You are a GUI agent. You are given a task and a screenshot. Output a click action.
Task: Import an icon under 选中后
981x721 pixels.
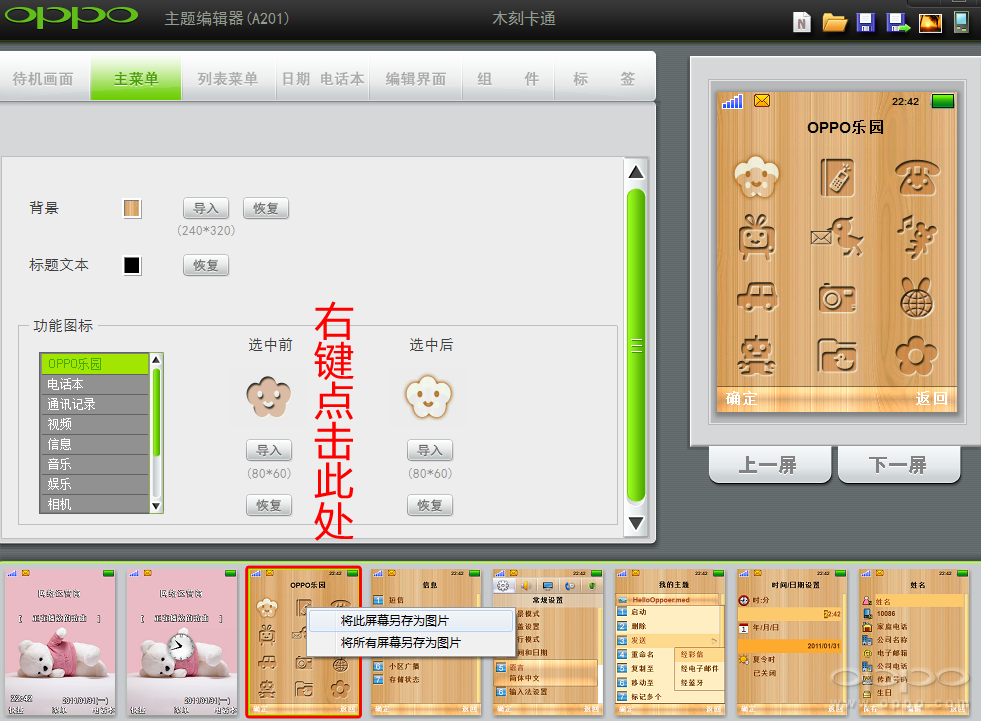pos(430,450)
